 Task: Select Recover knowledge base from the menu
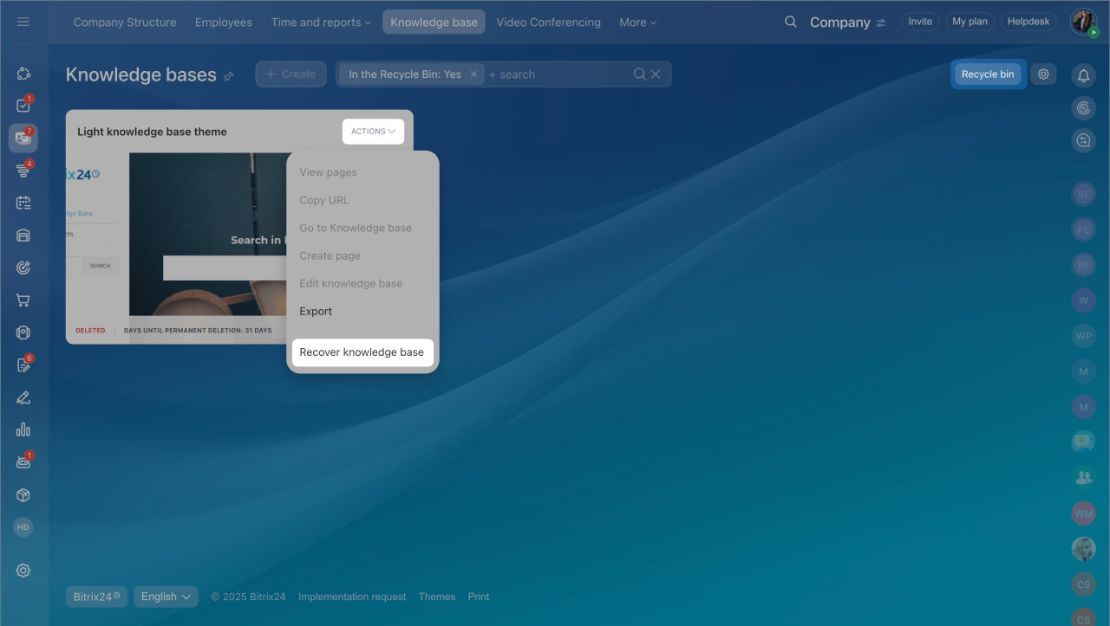[x=362, y=352]
